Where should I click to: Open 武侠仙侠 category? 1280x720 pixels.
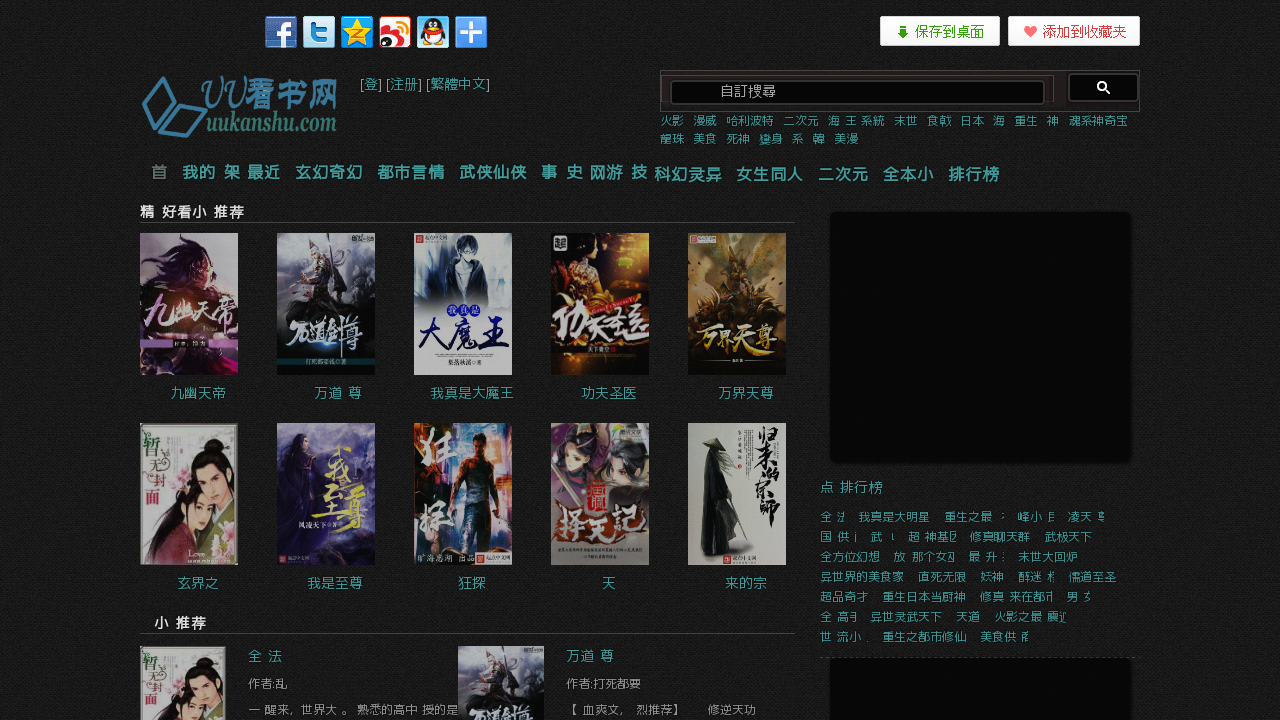pos(493,172)
